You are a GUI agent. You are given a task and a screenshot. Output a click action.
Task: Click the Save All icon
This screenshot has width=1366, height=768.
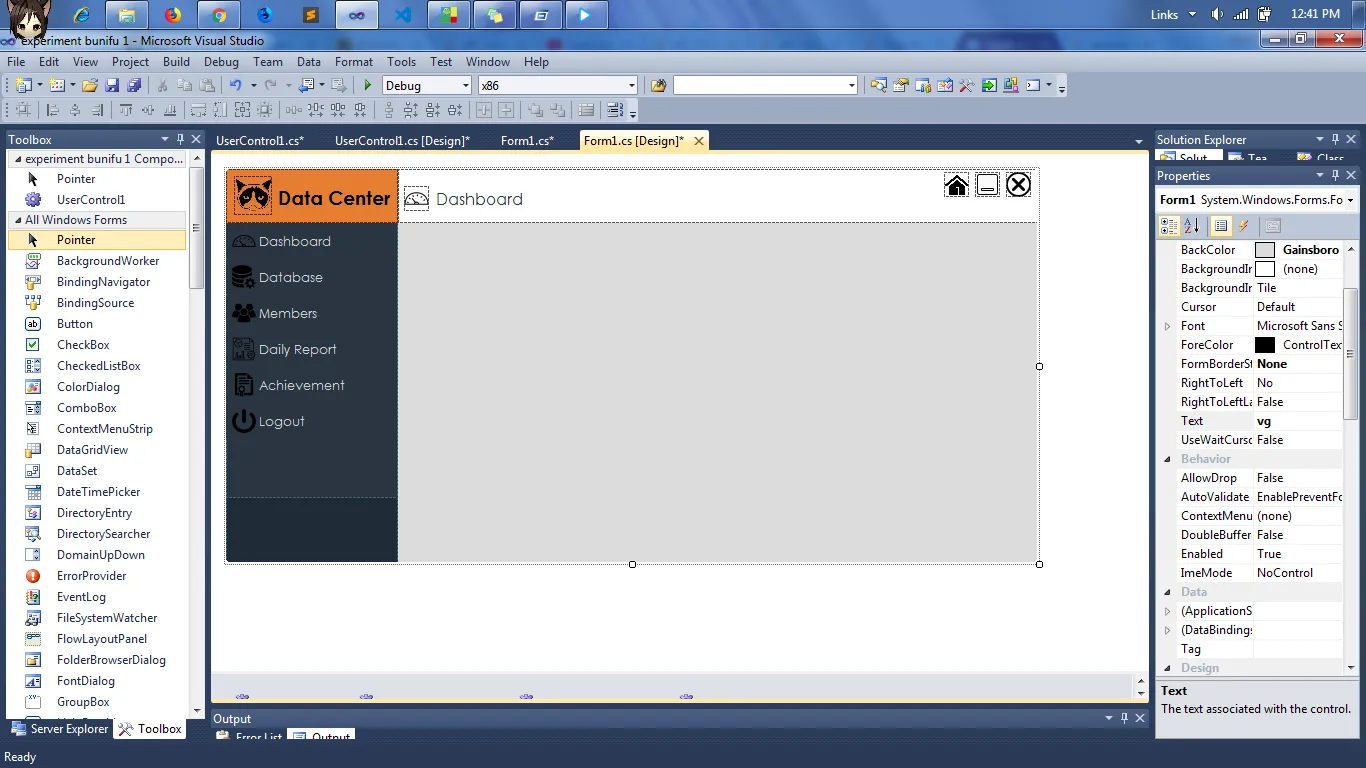pos(134,85)
